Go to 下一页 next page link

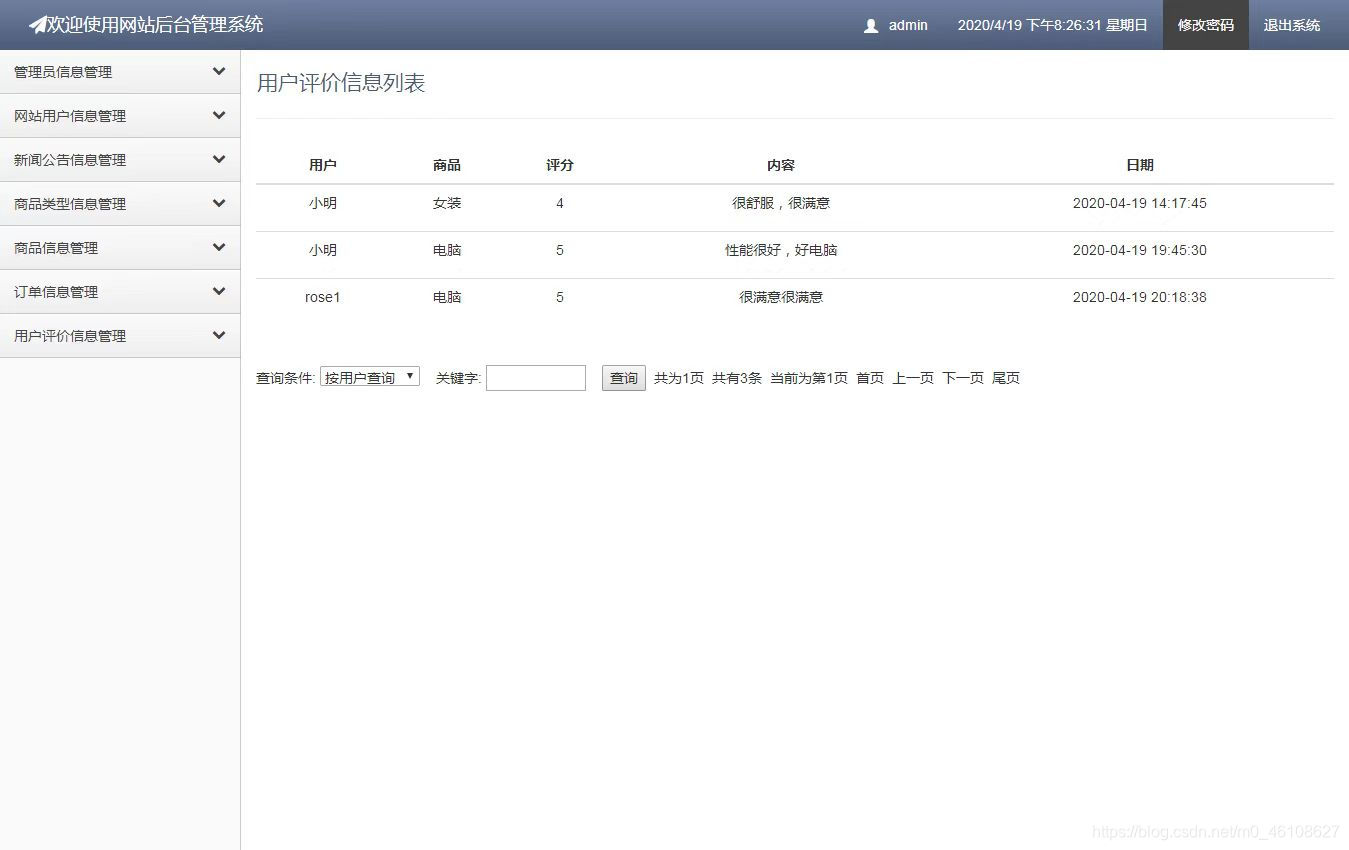coord(963,378)
